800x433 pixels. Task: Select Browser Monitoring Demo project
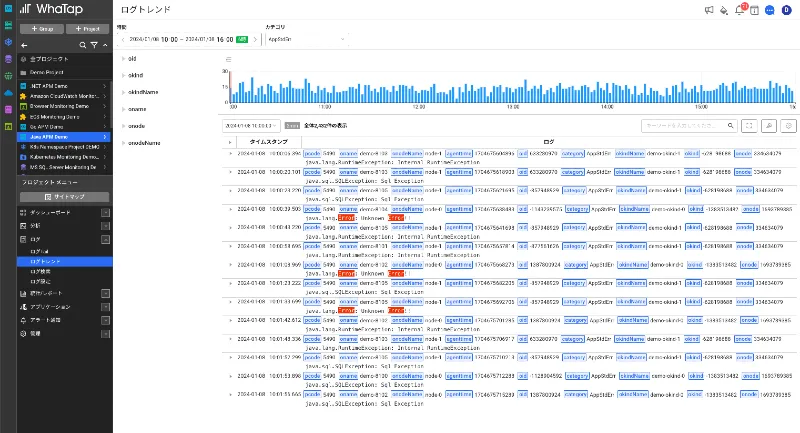[64, 107]
